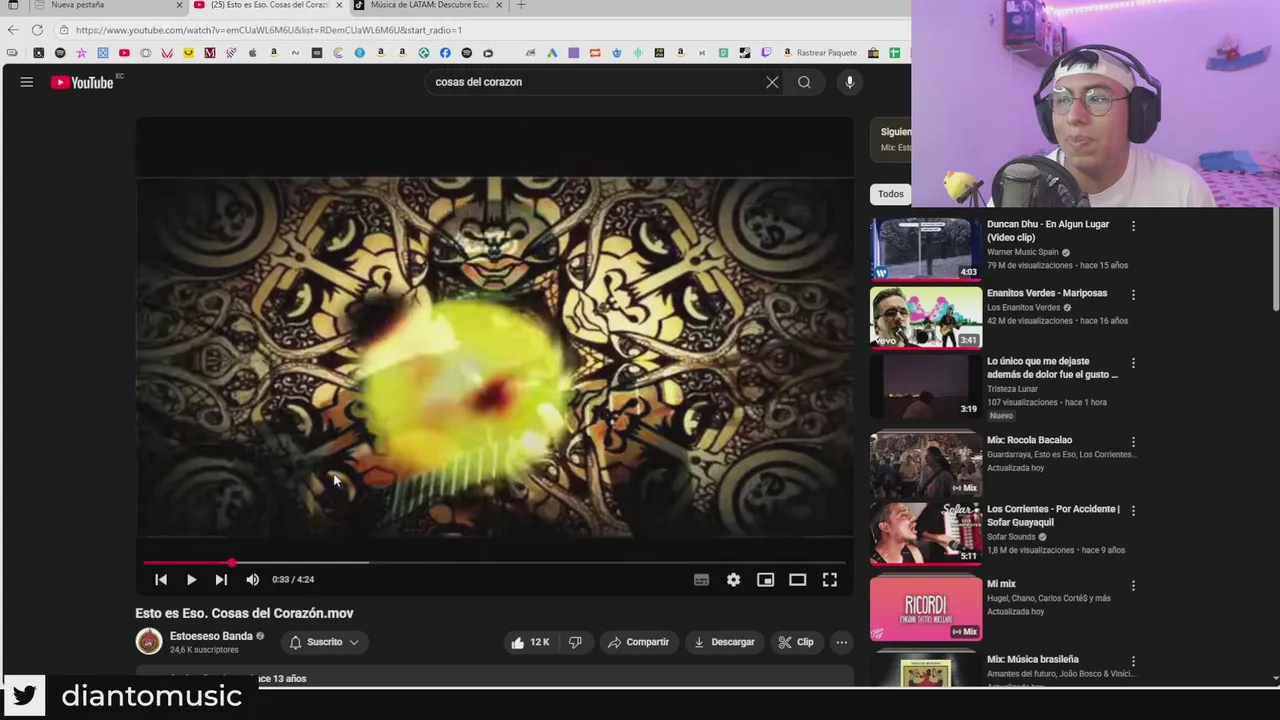
Task: Go to the YouTube home logo
Action: pyautogui.click(x=83, y=82)
